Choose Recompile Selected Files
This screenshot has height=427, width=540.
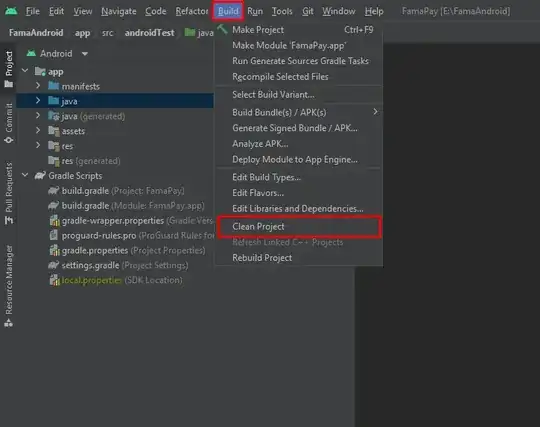[299, 77]
